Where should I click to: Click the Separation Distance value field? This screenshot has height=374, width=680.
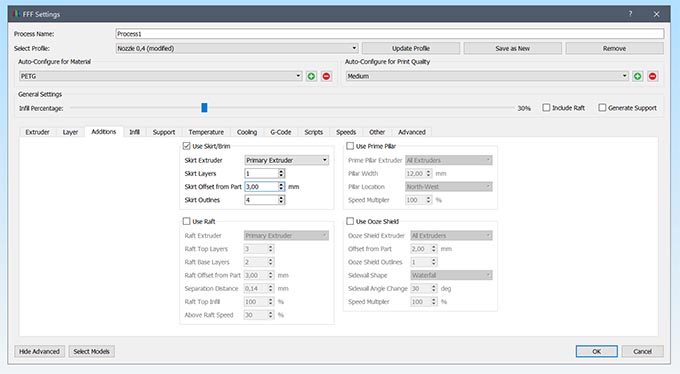(x=255, y=289)
